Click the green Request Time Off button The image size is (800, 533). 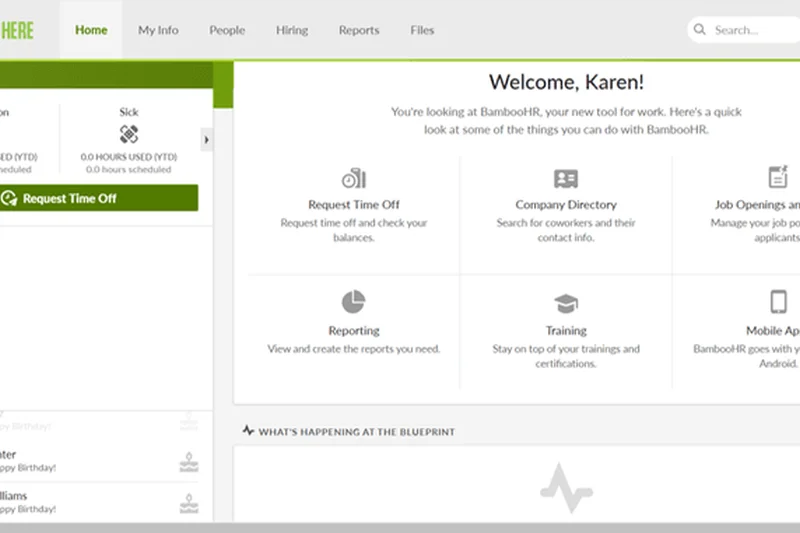point(99,198)
